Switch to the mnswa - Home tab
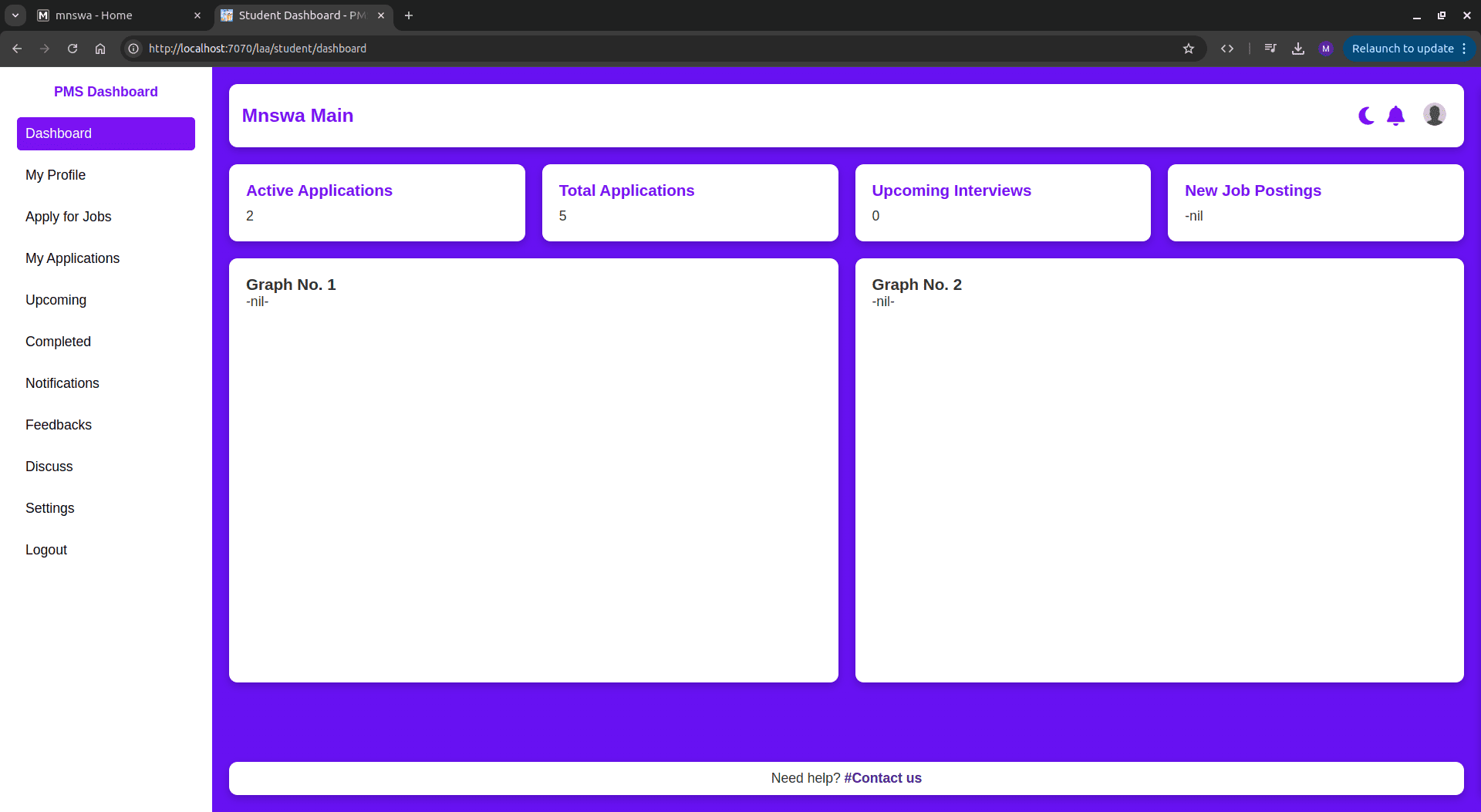This screenshot has height=812, width=1481. pos(116,15)
